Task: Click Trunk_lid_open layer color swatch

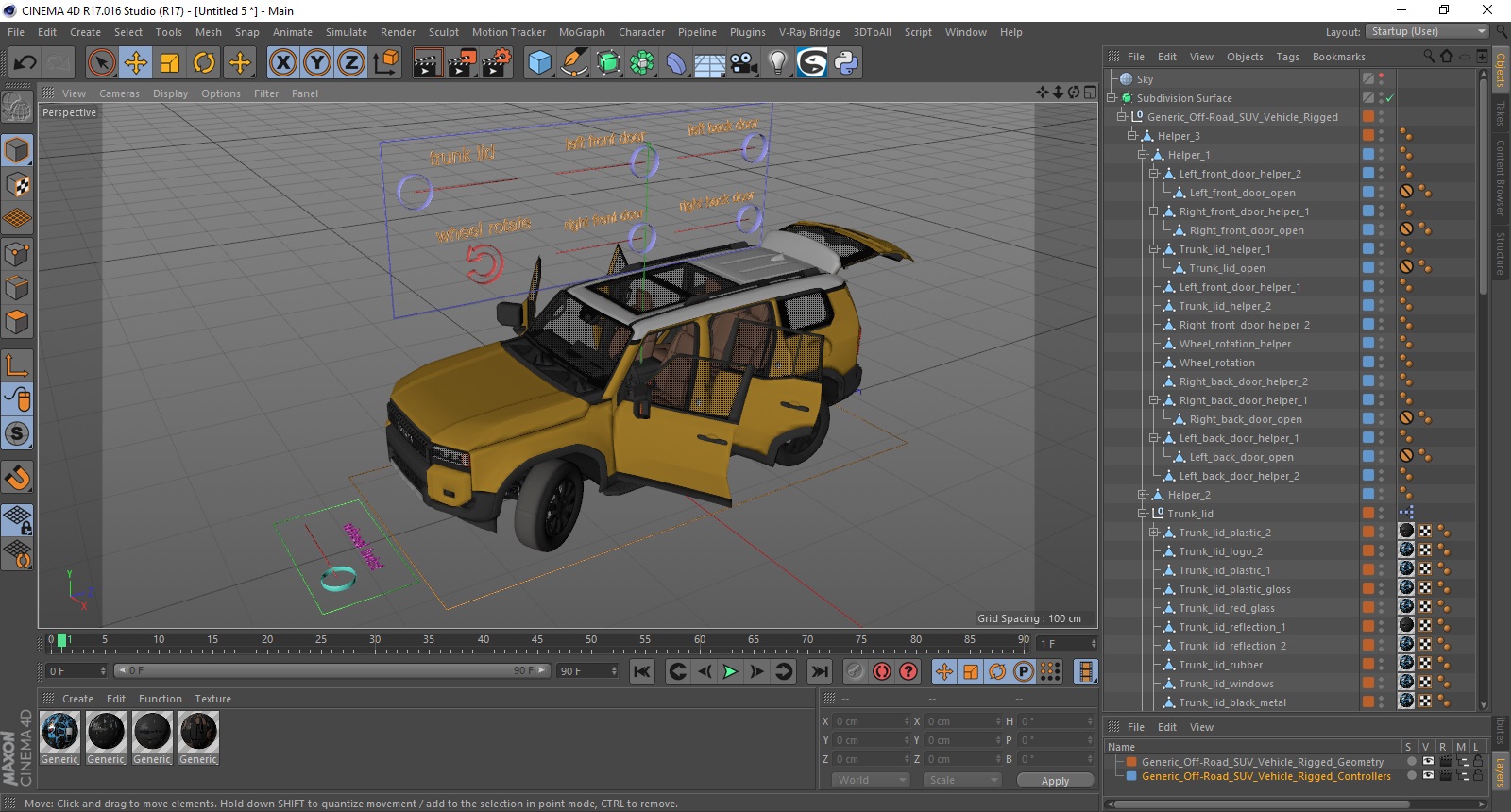Action: pyautogui.click(x=1367, y=268)
